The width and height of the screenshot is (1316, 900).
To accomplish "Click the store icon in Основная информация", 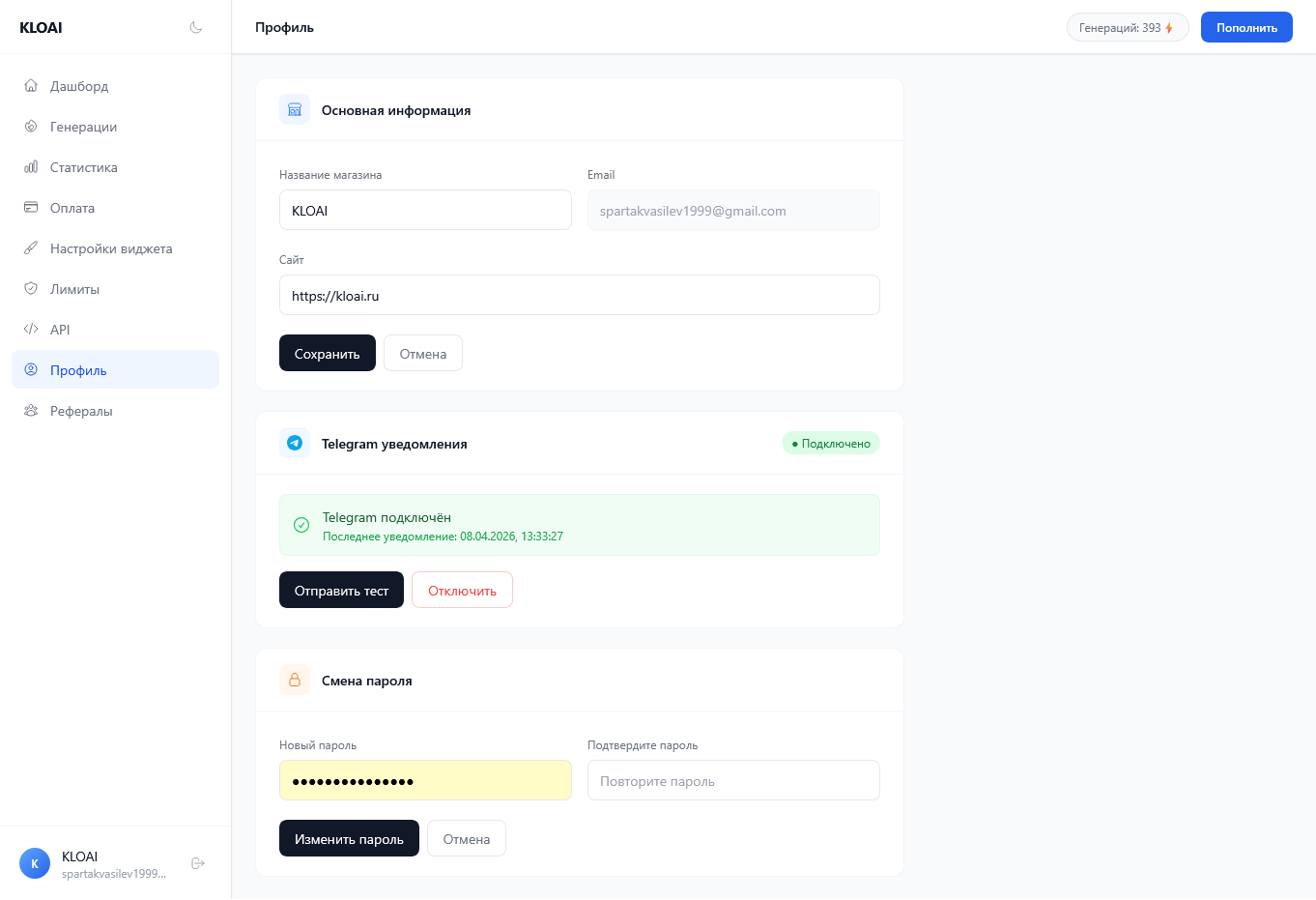I will tap(295, 110).
